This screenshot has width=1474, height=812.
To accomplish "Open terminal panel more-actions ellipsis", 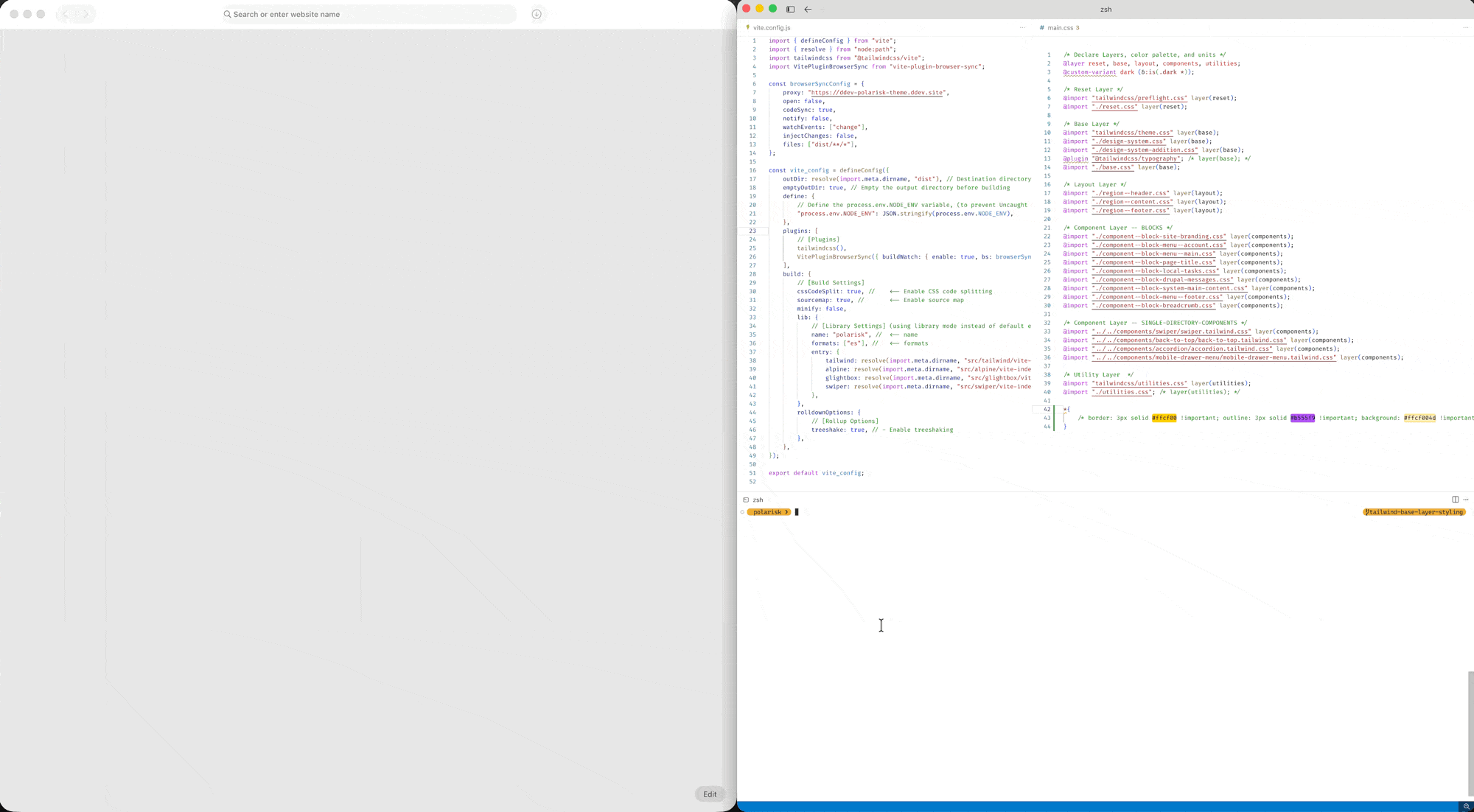I will (x=1466, y=500).
